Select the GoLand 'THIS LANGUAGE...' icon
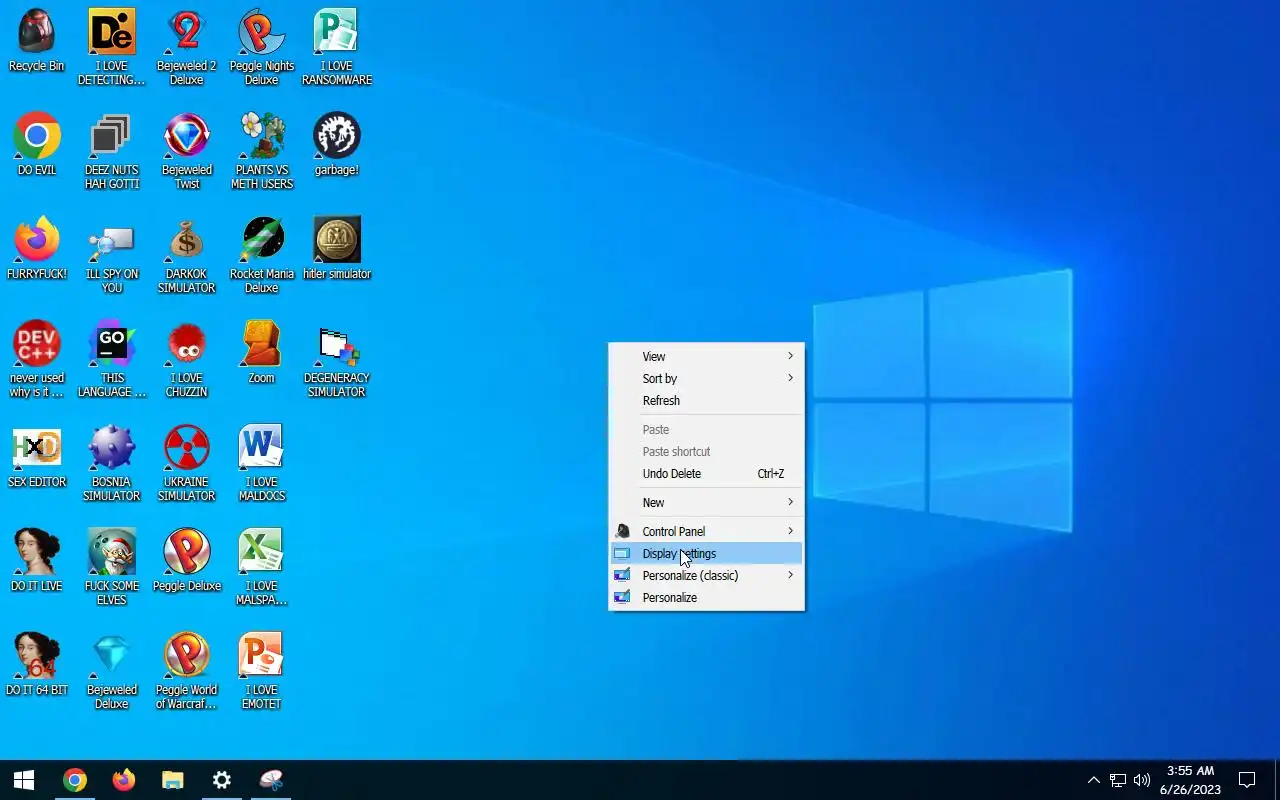The image size is (1280, 800). (112, 359)
